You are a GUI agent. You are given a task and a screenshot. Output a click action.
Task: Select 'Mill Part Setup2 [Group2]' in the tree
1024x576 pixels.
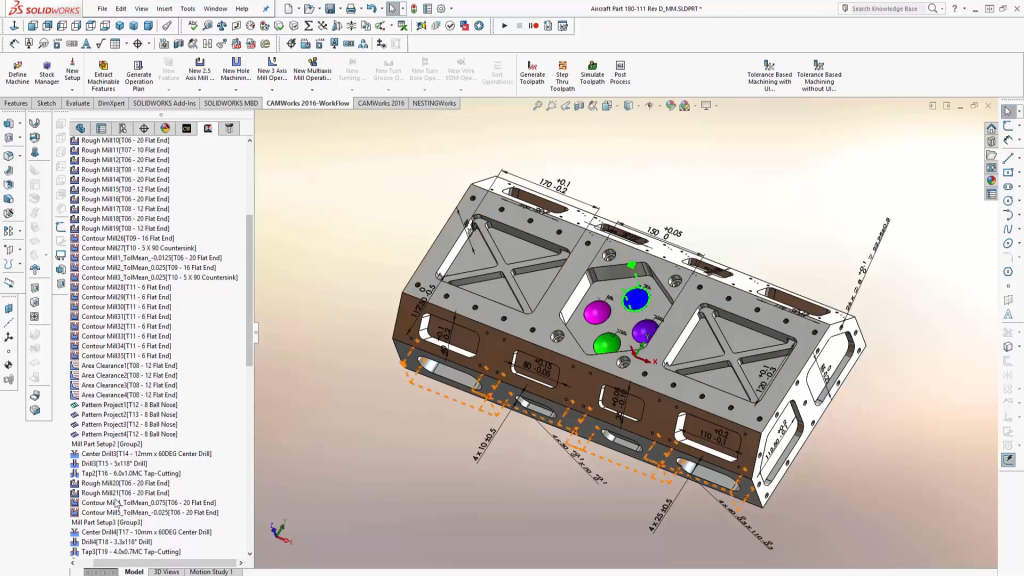tap(106, 444)
